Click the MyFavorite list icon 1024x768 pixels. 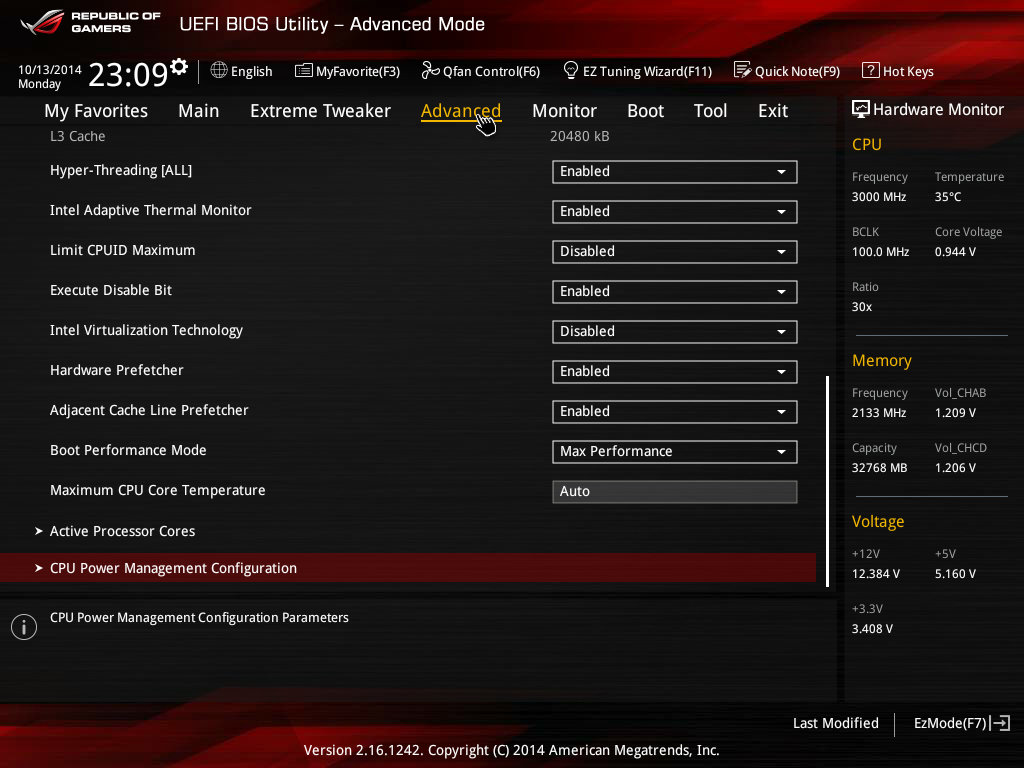(304, 71)
